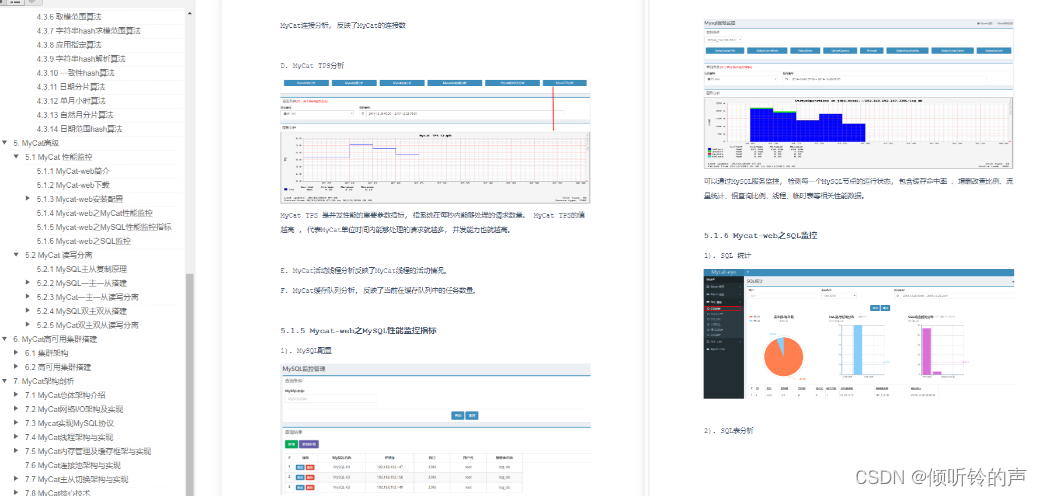
Task: Click the SQL statistics pie chart screenshot
Action: [x=859, y=334]
